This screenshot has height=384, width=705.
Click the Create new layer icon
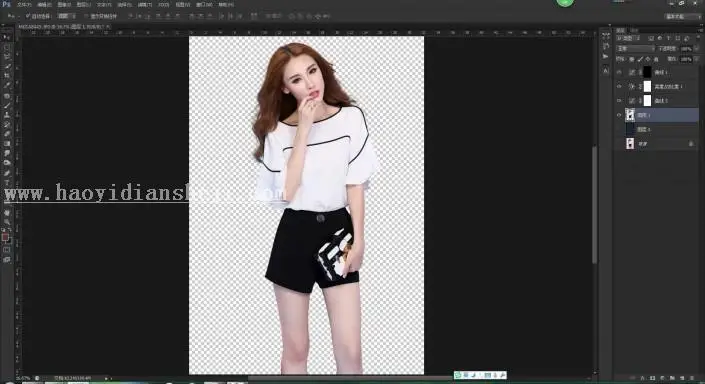(x=682, y=378)
